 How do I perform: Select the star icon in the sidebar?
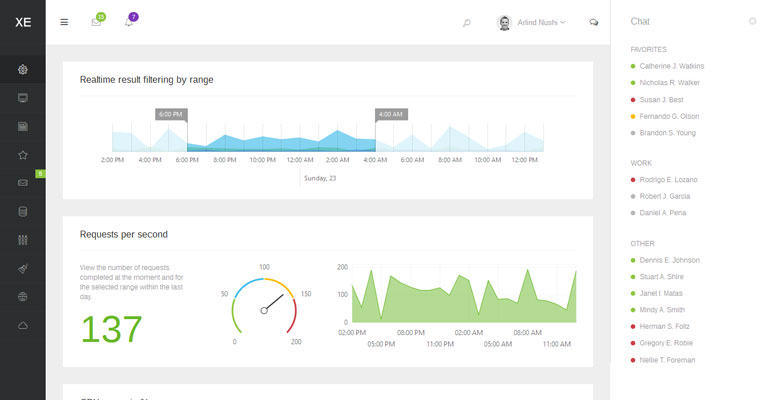coord(23,155)
